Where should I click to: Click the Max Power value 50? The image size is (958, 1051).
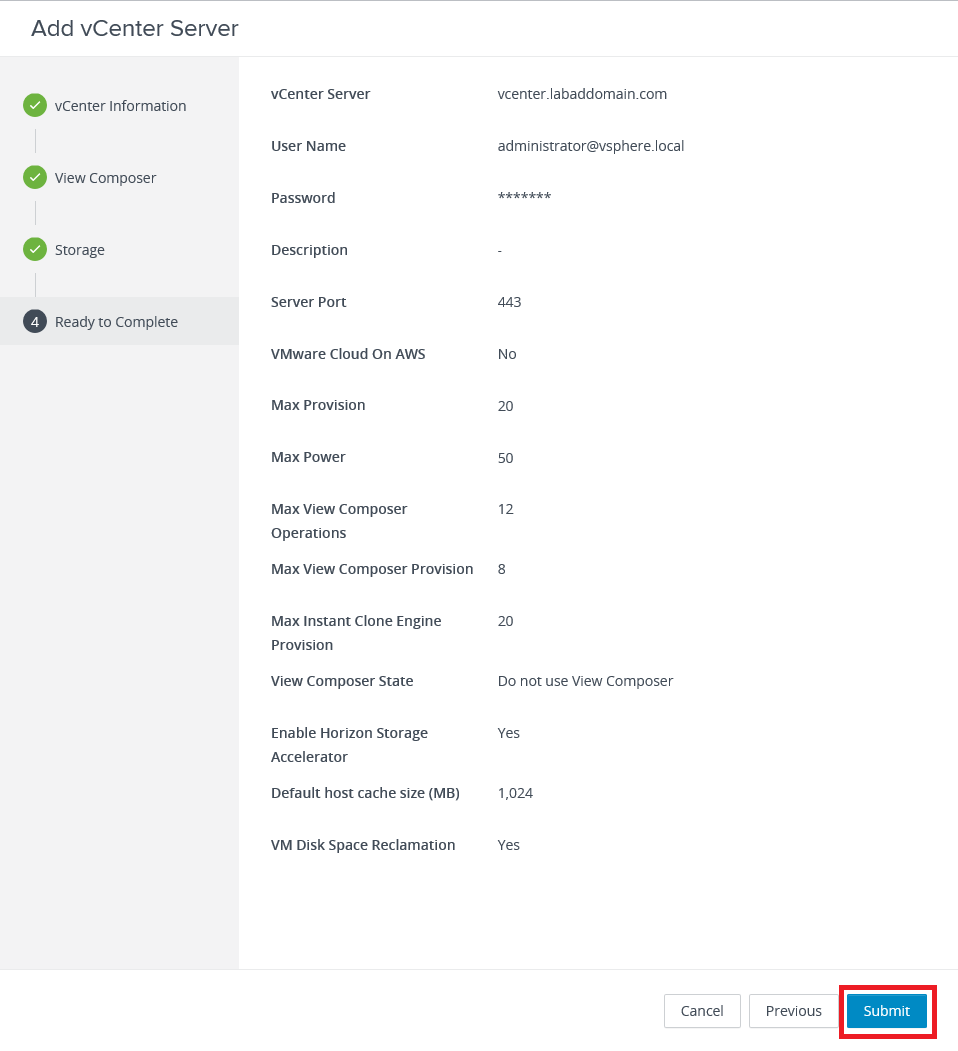click(x=505, y=458)
